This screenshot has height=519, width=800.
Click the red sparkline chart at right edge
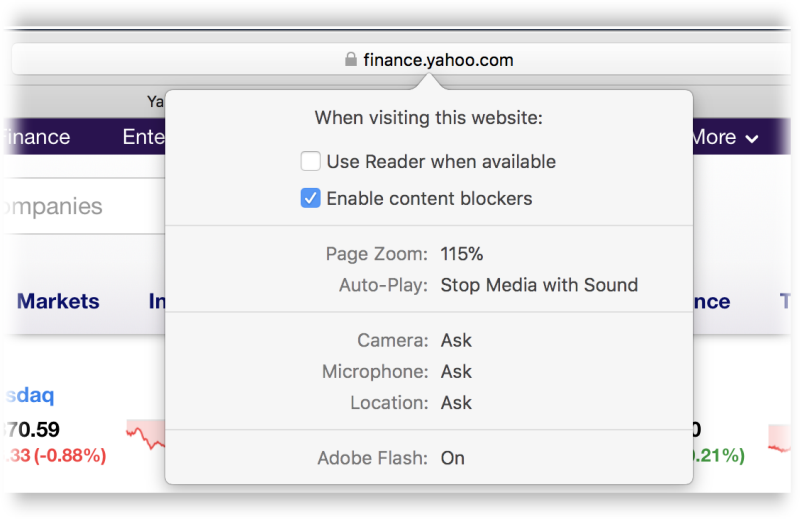pos(779,438)
